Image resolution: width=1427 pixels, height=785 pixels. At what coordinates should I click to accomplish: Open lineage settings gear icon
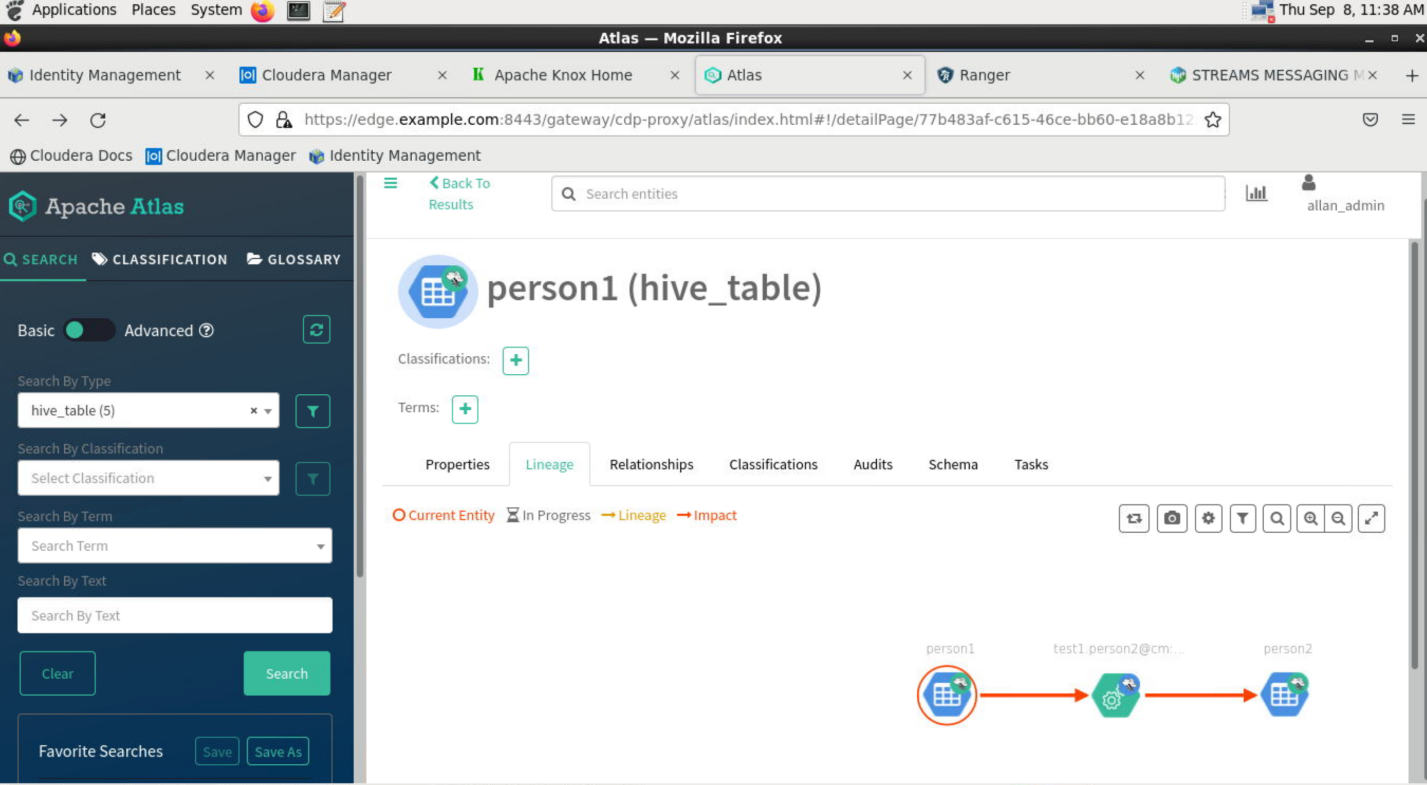point(1209,518)
